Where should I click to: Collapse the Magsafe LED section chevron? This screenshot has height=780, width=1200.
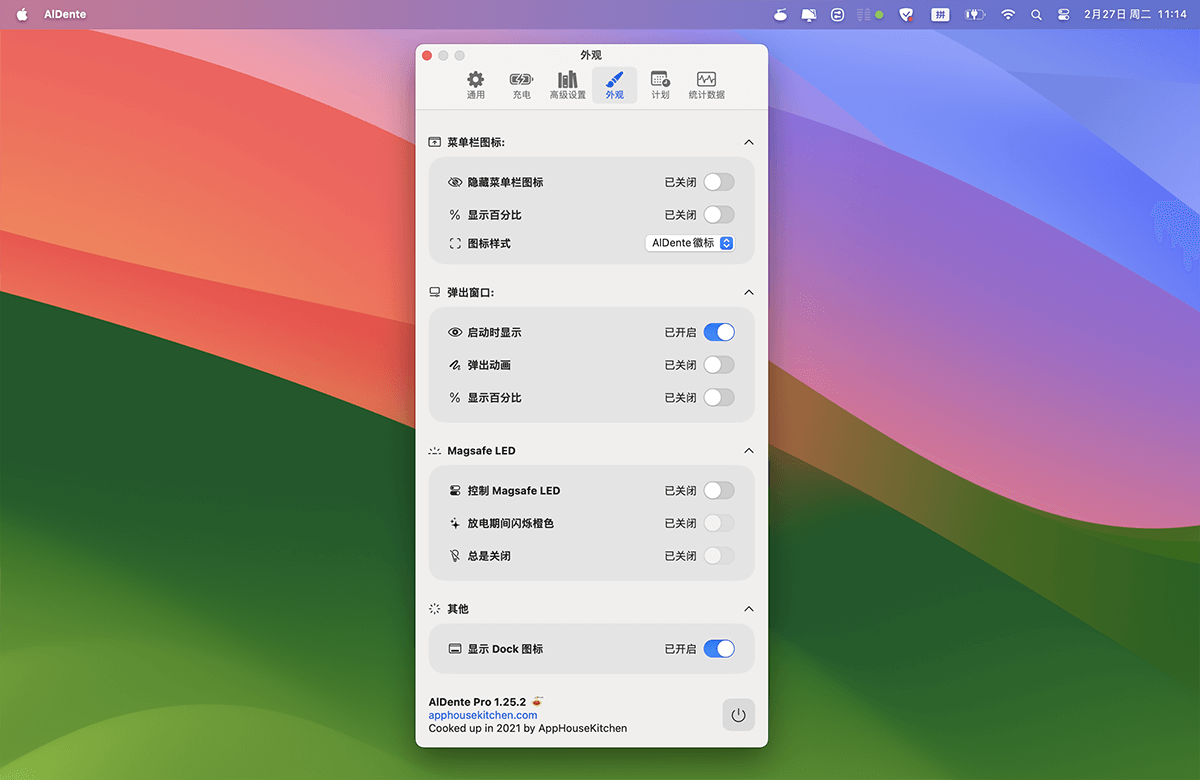point(749,451)
